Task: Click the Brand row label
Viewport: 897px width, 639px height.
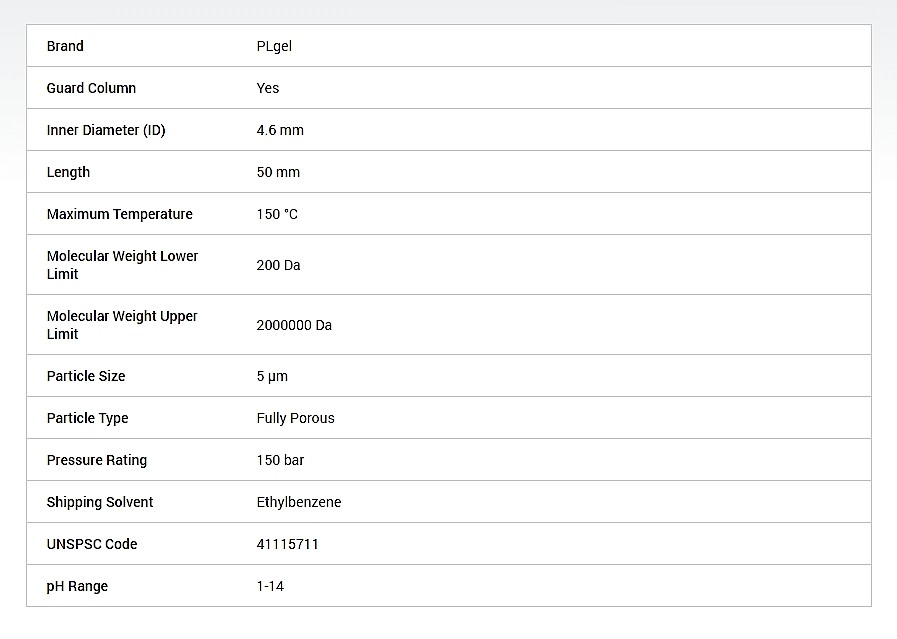Action: pyautogui.click(x=65, y=46)
